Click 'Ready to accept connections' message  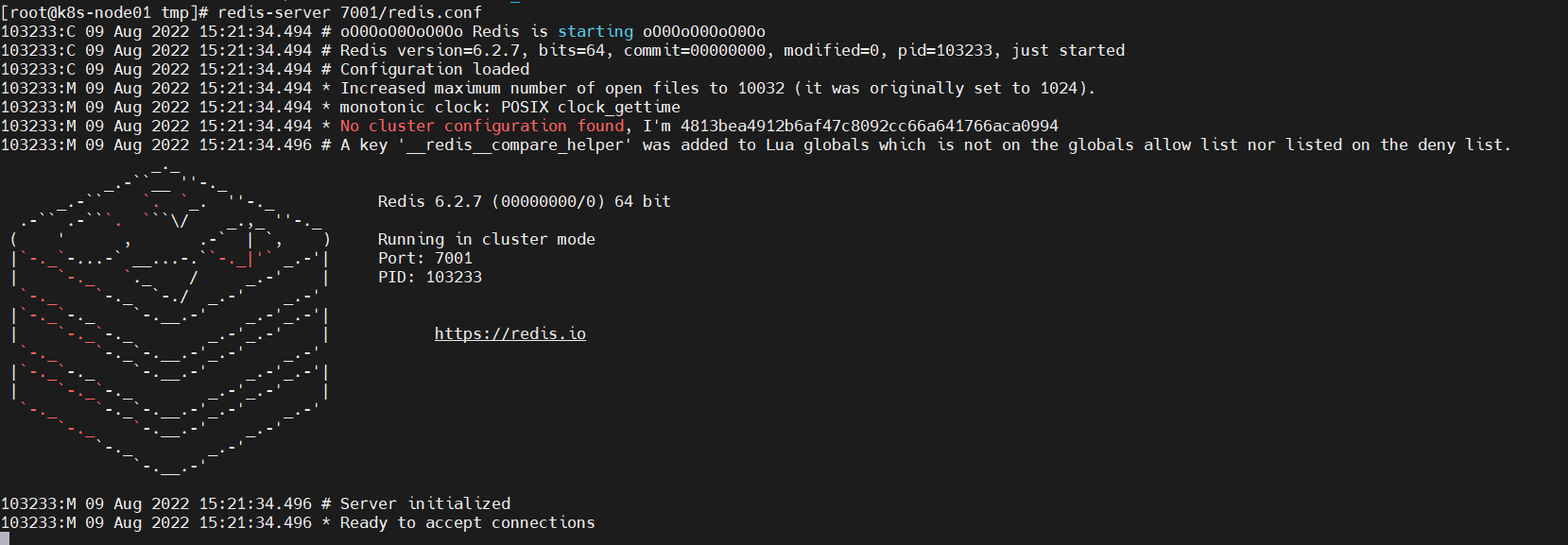(x=467, y=522)
